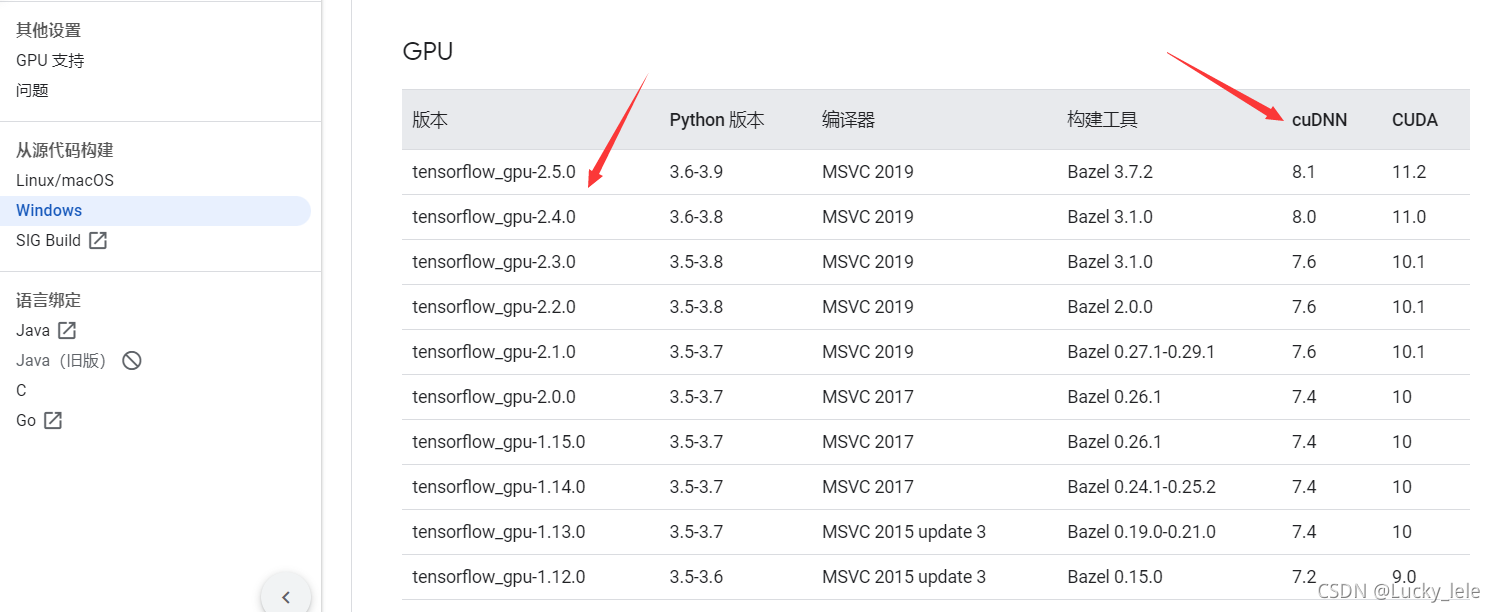
Task: Open the Java language binding link
Action: (33, 330)
